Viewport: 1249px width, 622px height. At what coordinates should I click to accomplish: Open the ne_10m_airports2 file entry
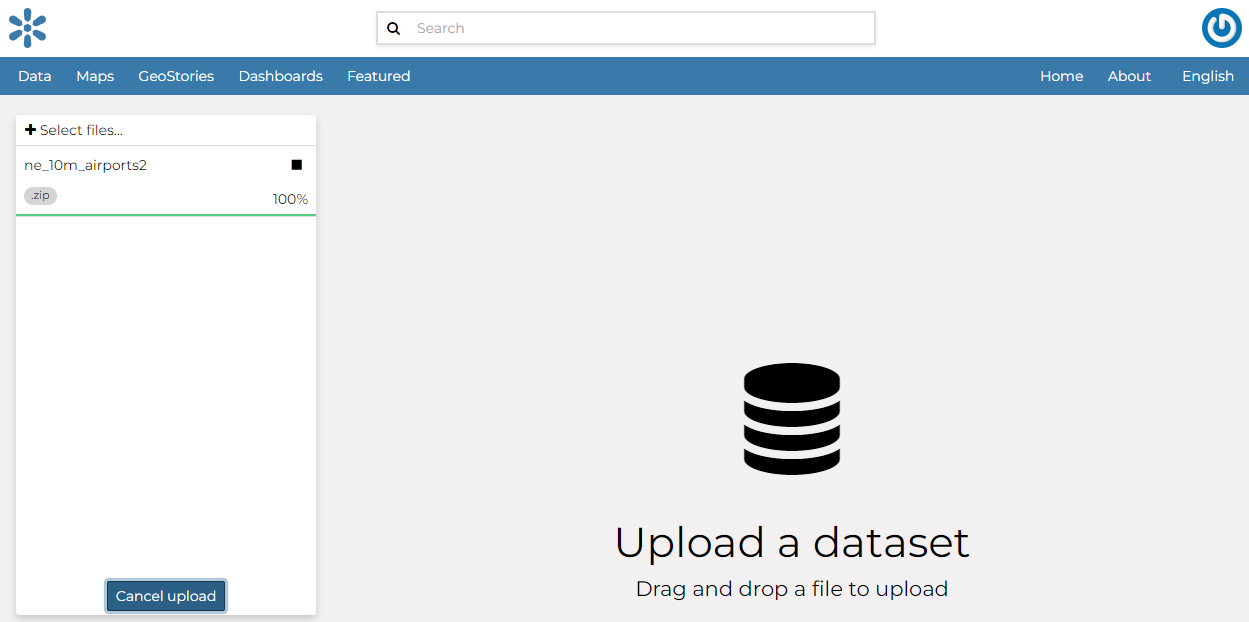85,164
